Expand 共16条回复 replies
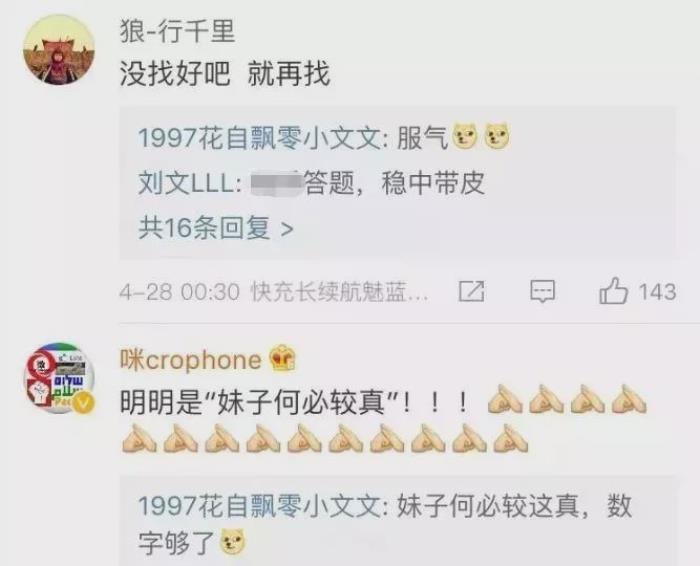 coord(216,228)
